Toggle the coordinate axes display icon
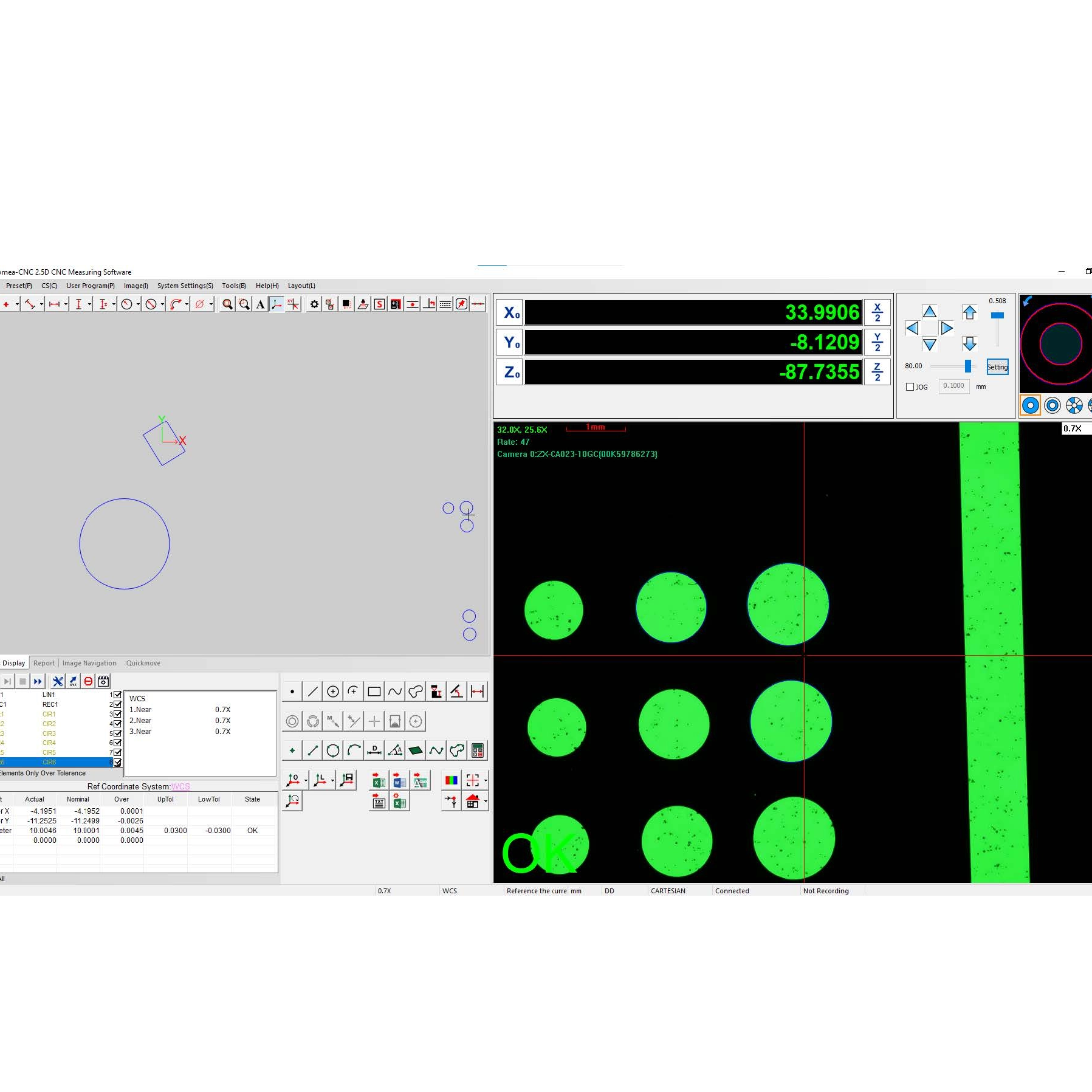Viewport: 1092px width, 1092px height. (x=276, y=304)
